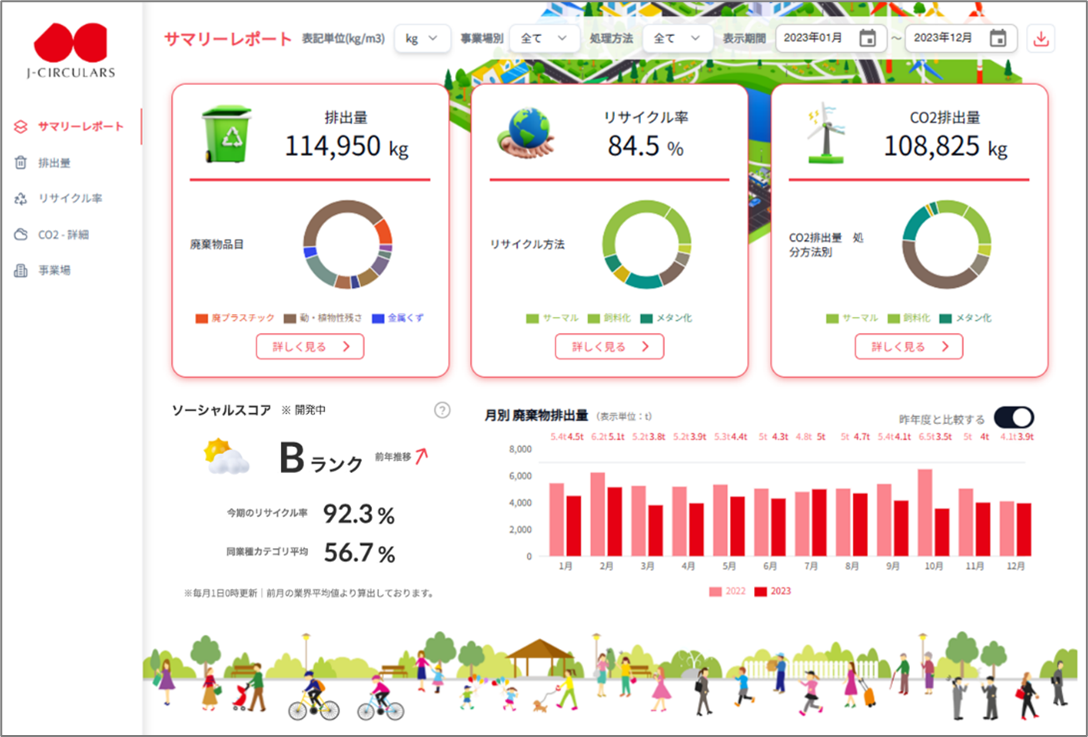Expand the kg unit dropdown
This screenshot has width=1088, height=737.
tap(421, 39)
